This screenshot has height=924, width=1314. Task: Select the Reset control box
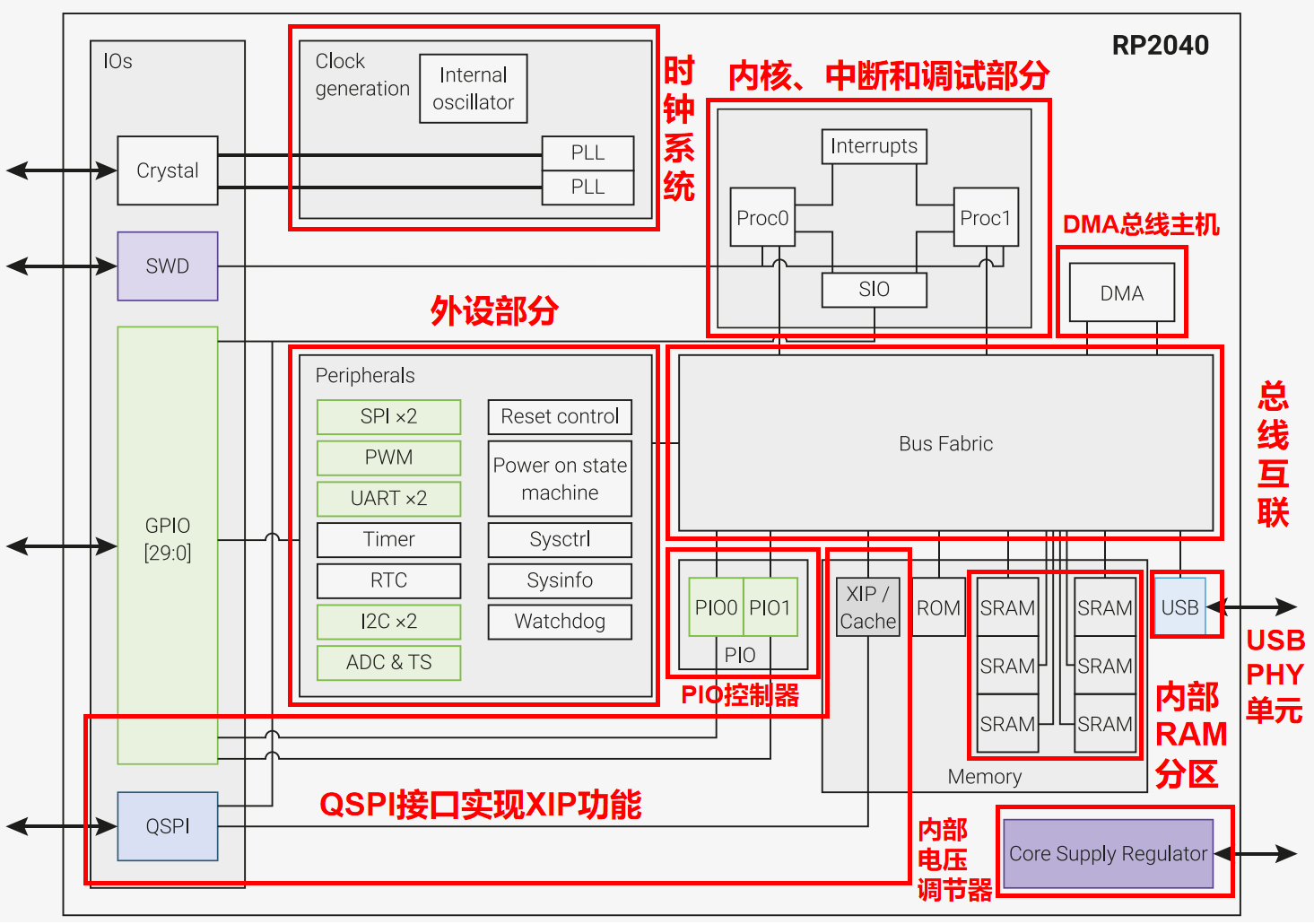[x=561, y=417]
